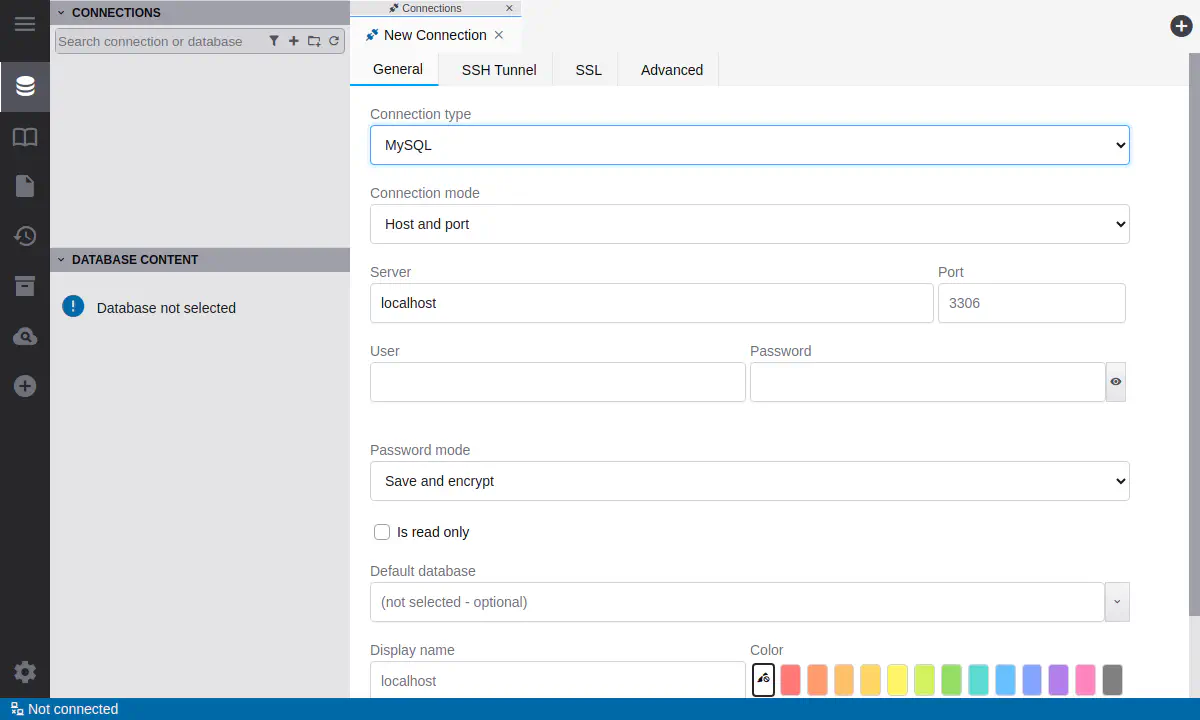Pick the red color swatch

click(790, 680)
